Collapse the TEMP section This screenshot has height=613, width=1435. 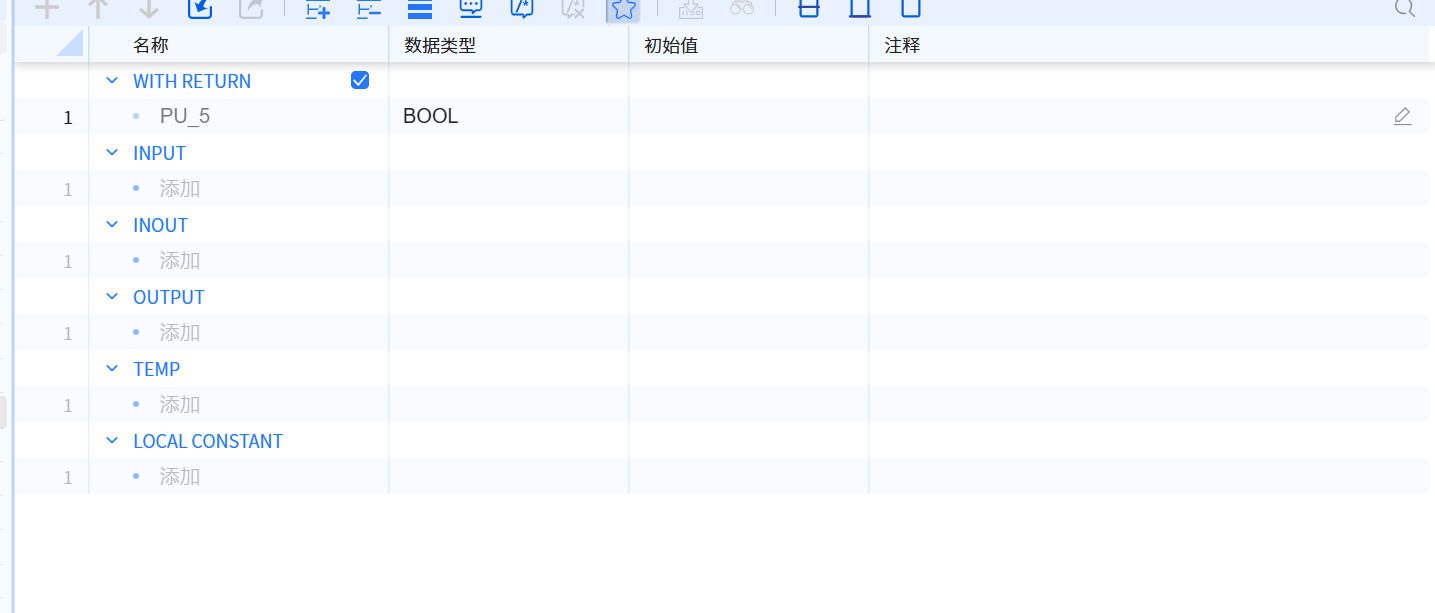[x=112, y=369]
